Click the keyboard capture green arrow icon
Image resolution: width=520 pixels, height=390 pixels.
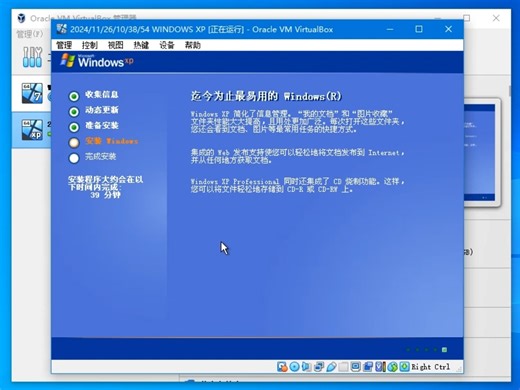pyautogui.click(x=404, y=367)
